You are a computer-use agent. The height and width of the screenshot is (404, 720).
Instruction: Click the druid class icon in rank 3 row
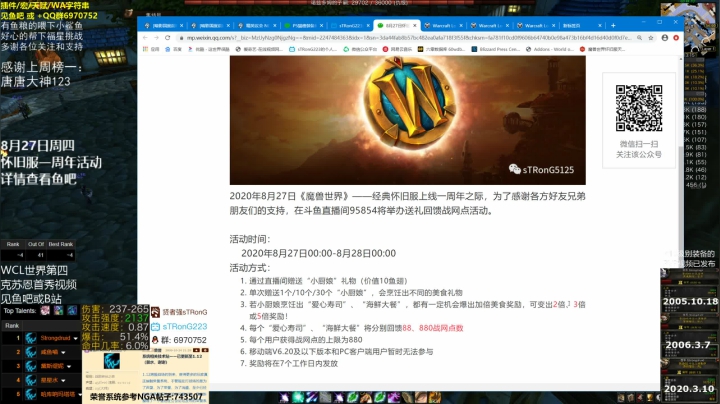pyautogui.click(x=31, y=366)
